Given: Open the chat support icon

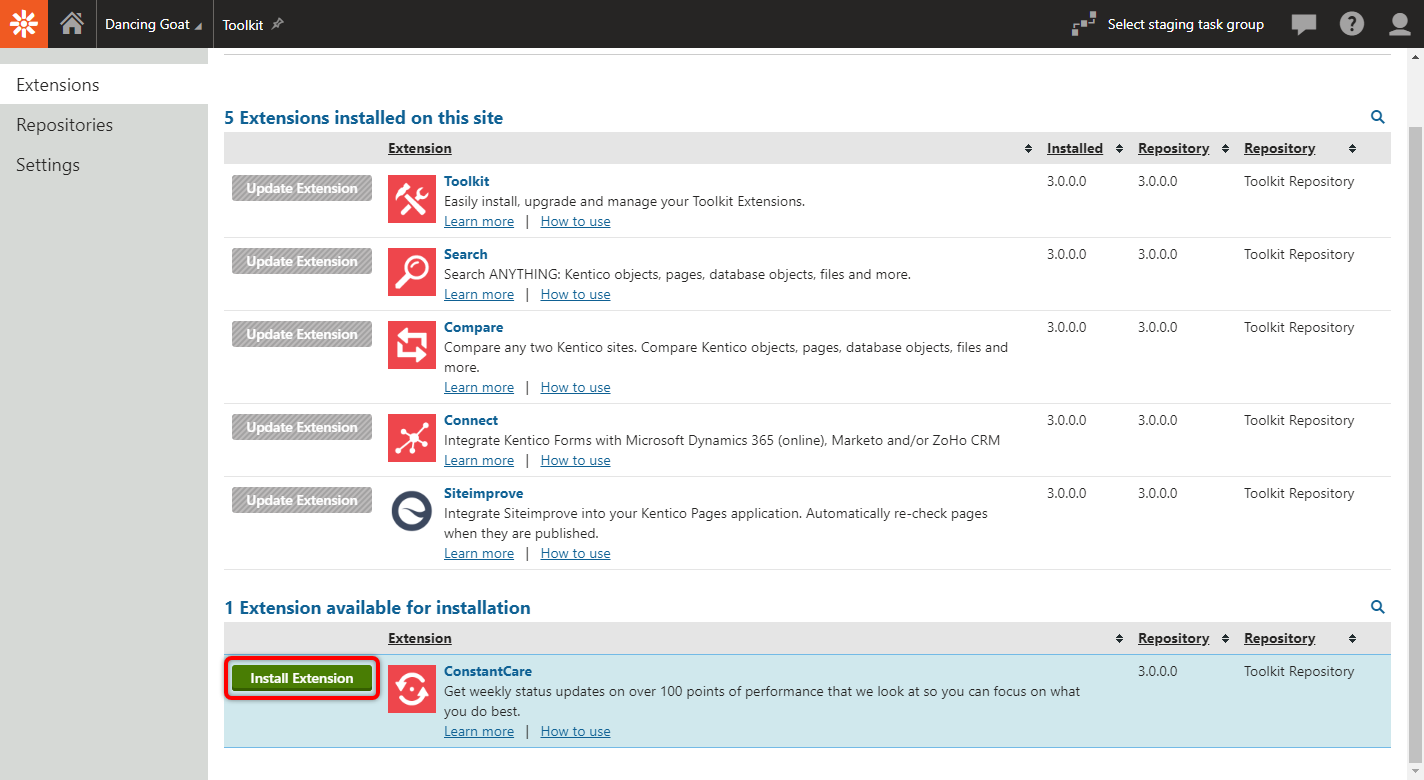Looking at the screenshot, I should click(1304, 24).
